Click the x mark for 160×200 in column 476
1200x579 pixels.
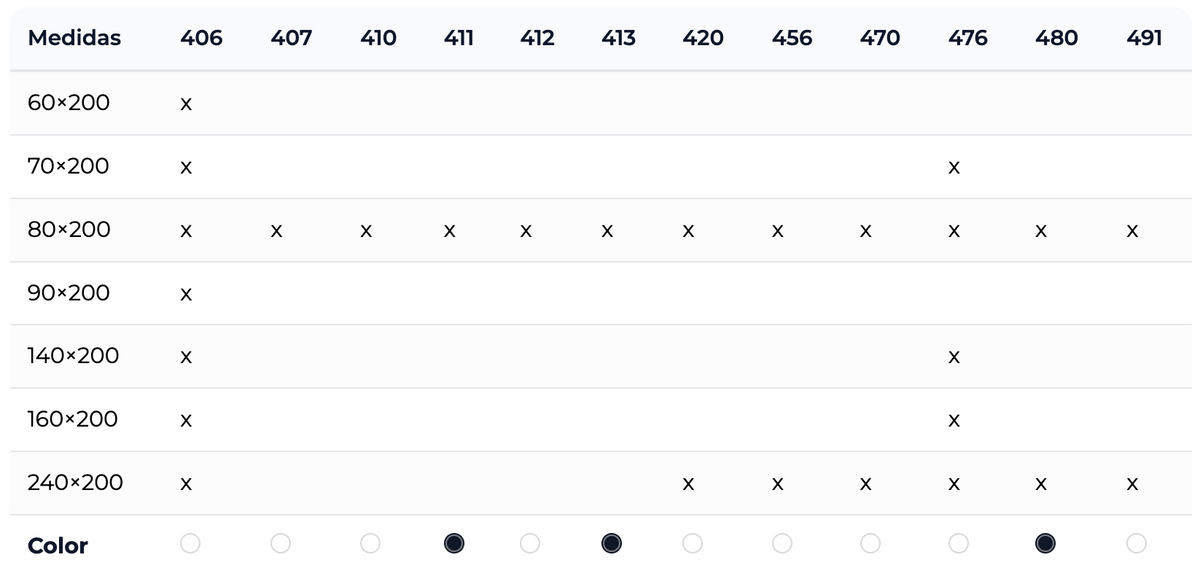tap(954, 421)
